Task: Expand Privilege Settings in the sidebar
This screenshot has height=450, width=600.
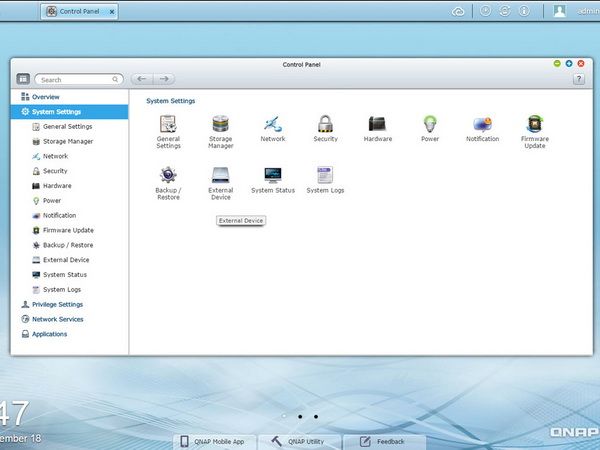Action: (57, 305)
